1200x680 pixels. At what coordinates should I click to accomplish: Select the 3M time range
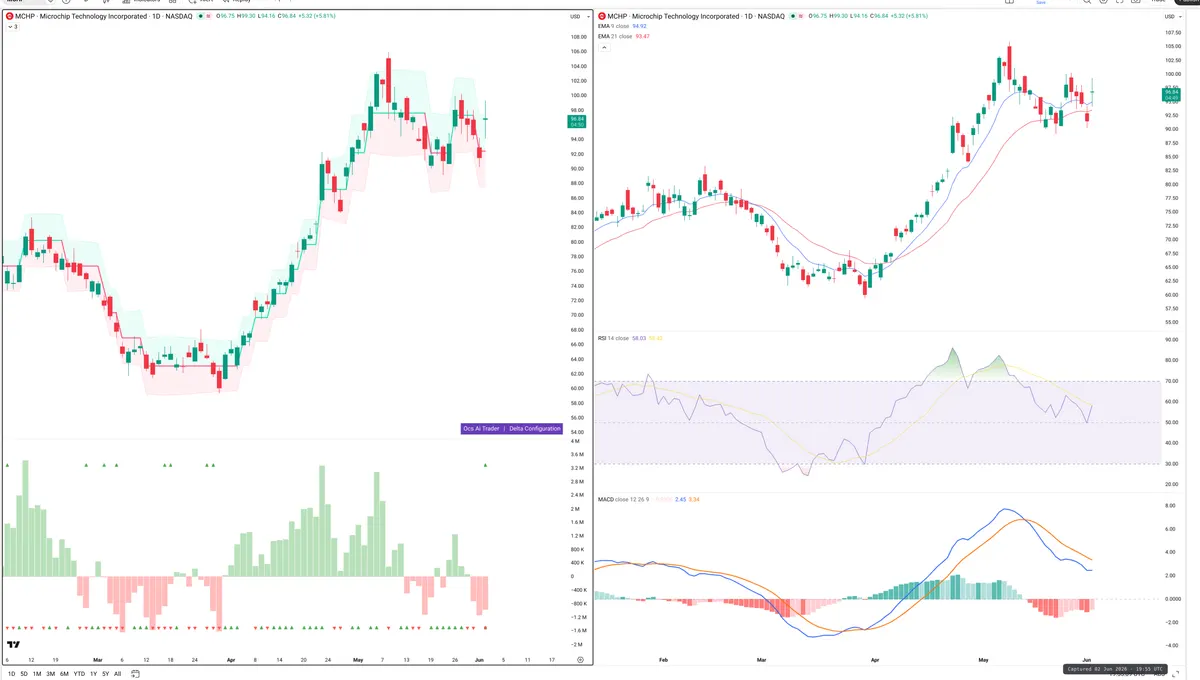pyautogui.click(x=51, y=674)
